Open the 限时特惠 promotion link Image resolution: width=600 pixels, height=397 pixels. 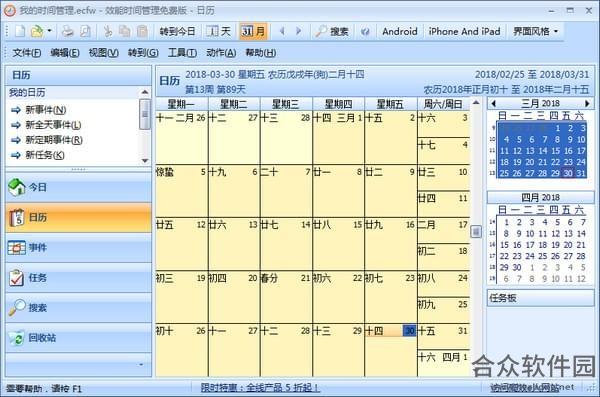point(260,388)
